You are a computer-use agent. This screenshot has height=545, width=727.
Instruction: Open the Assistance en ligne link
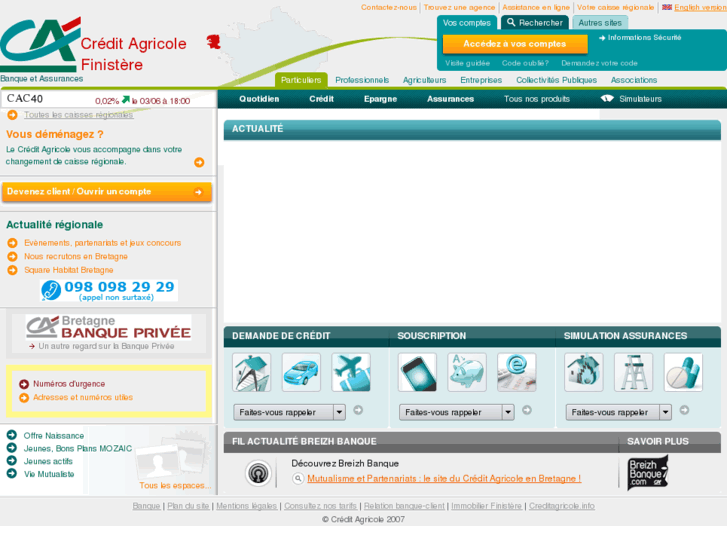[536, 7]
